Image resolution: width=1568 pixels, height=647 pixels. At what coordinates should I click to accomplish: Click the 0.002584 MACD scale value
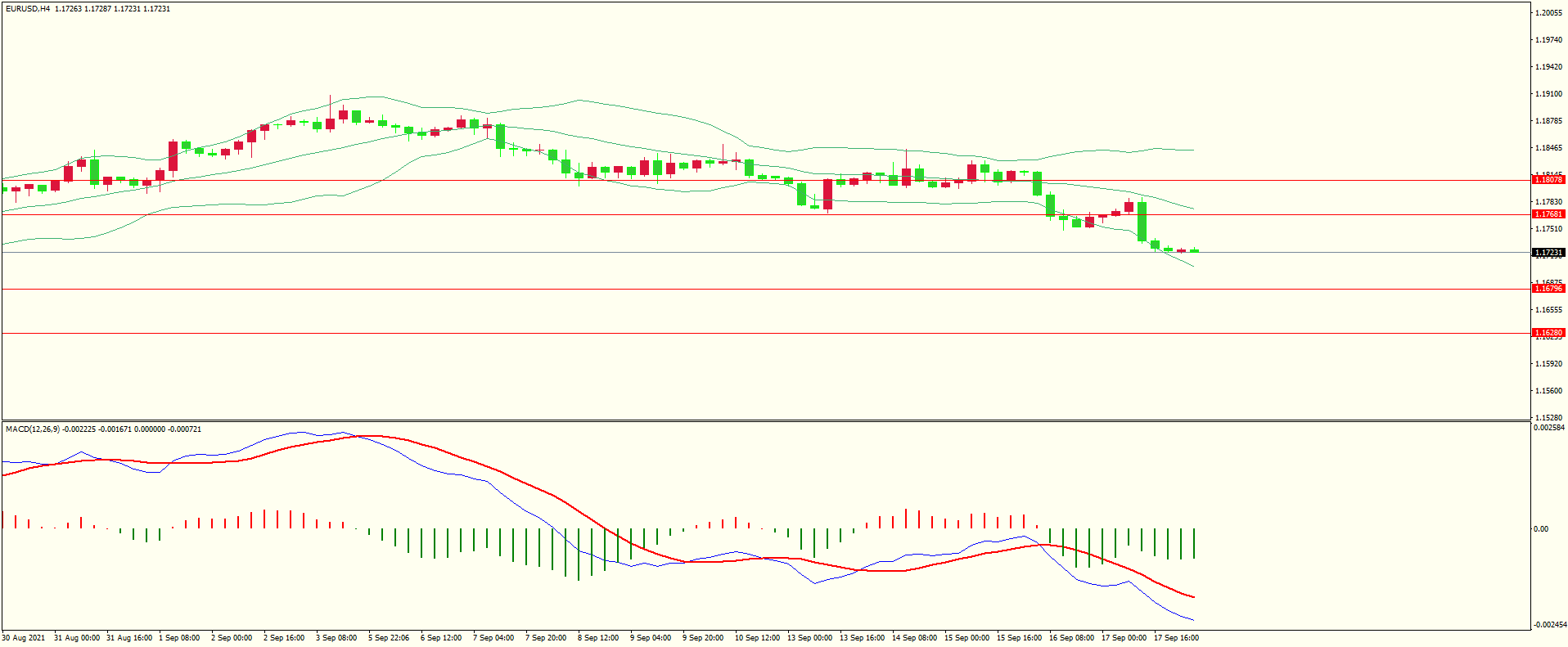click(1549, 428)
